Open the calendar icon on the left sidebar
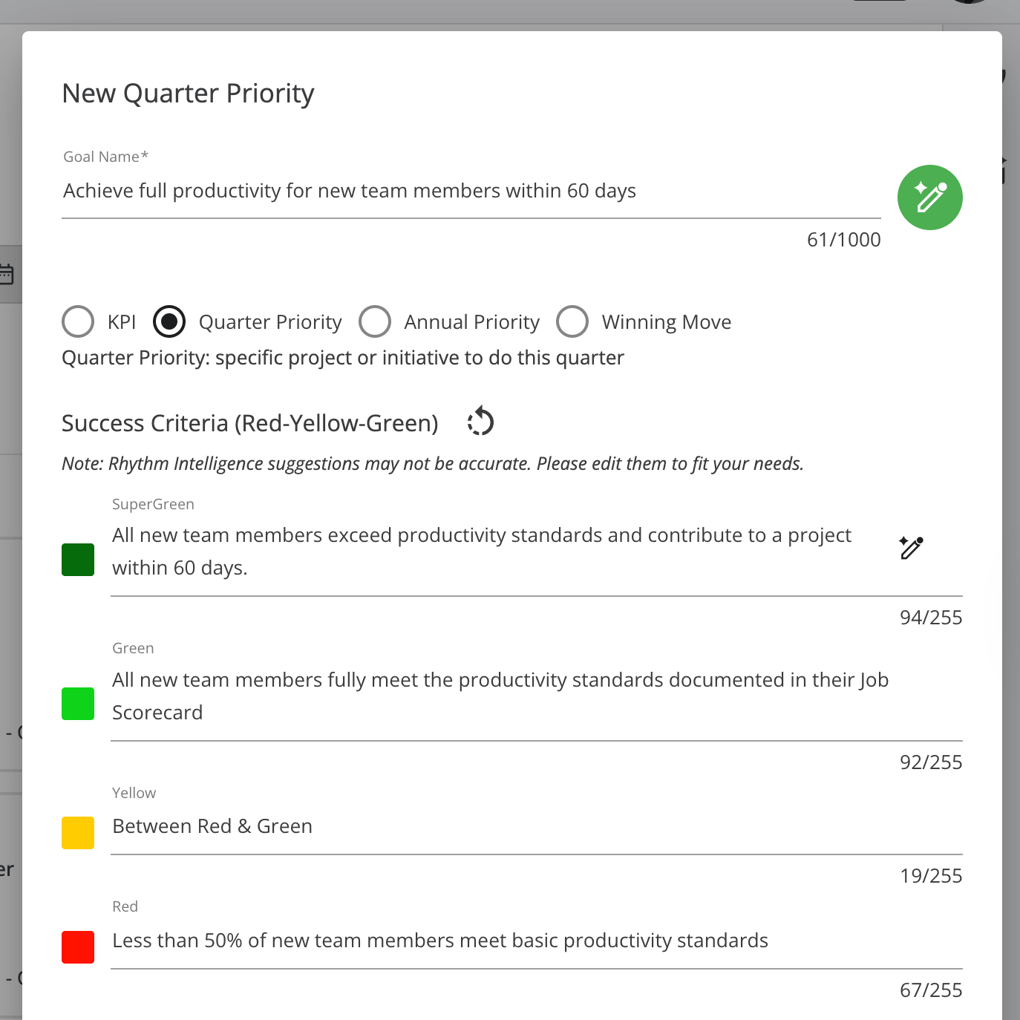Image resolution: width=1020 pixels, height=1020 pixels. click(x=9, y=273)
